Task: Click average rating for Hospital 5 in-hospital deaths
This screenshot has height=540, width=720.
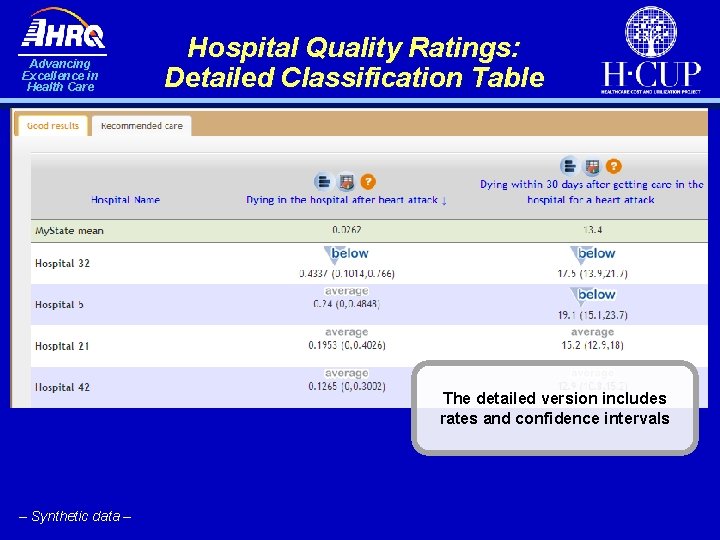Action: pos(347,291)
